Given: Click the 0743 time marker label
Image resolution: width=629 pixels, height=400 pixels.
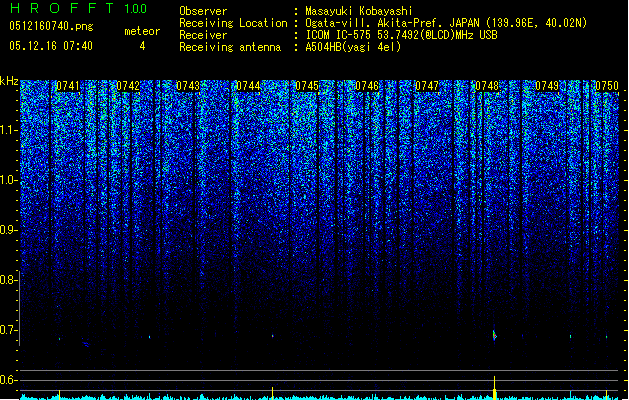Looking at the screenshot, I should coord(188,86).
